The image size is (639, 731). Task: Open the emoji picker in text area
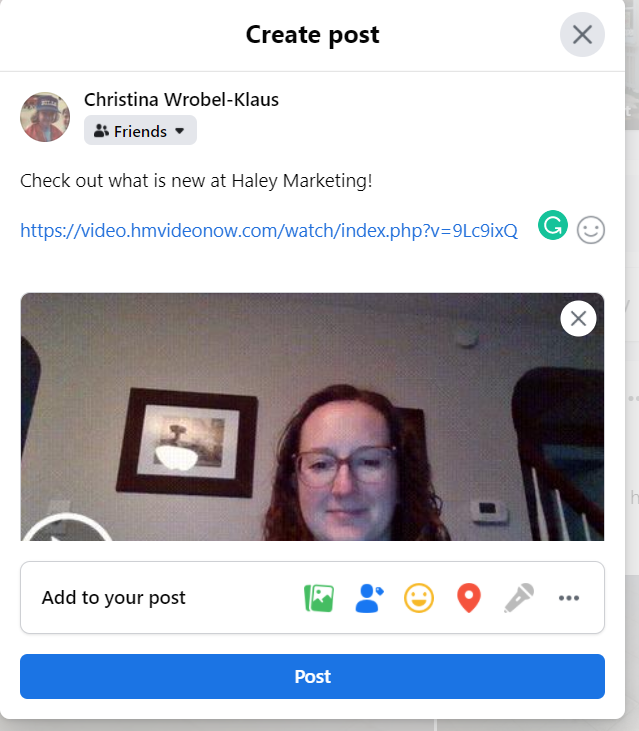point(591,230)
